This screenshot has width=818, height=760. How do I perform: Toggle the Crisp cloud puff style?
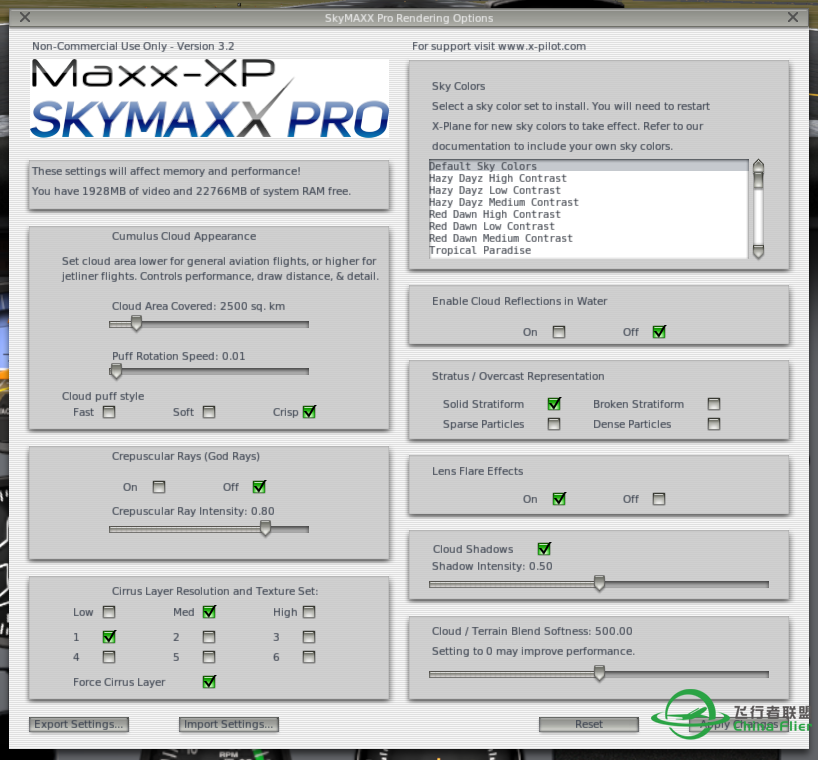pos(309,412)
